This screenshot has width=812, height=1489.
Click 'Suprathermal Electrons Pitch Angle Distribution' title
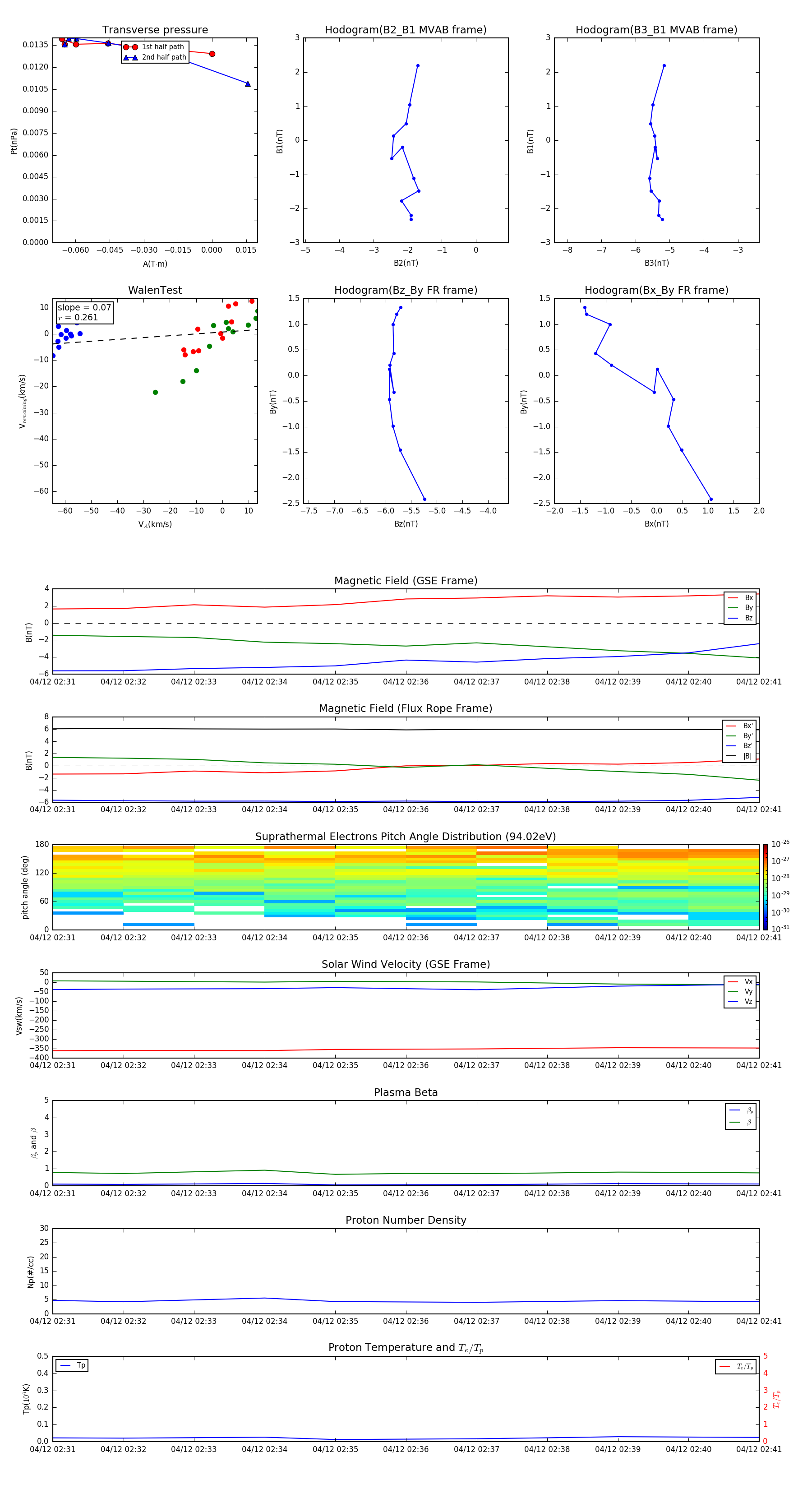click(x=406, y=837)
